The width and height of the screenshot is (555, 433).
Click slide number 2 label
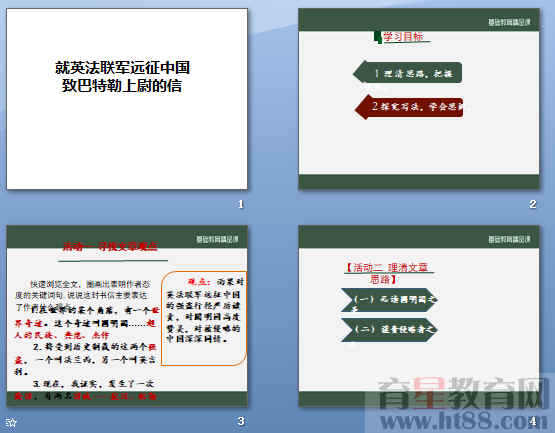tap(532, 204)
